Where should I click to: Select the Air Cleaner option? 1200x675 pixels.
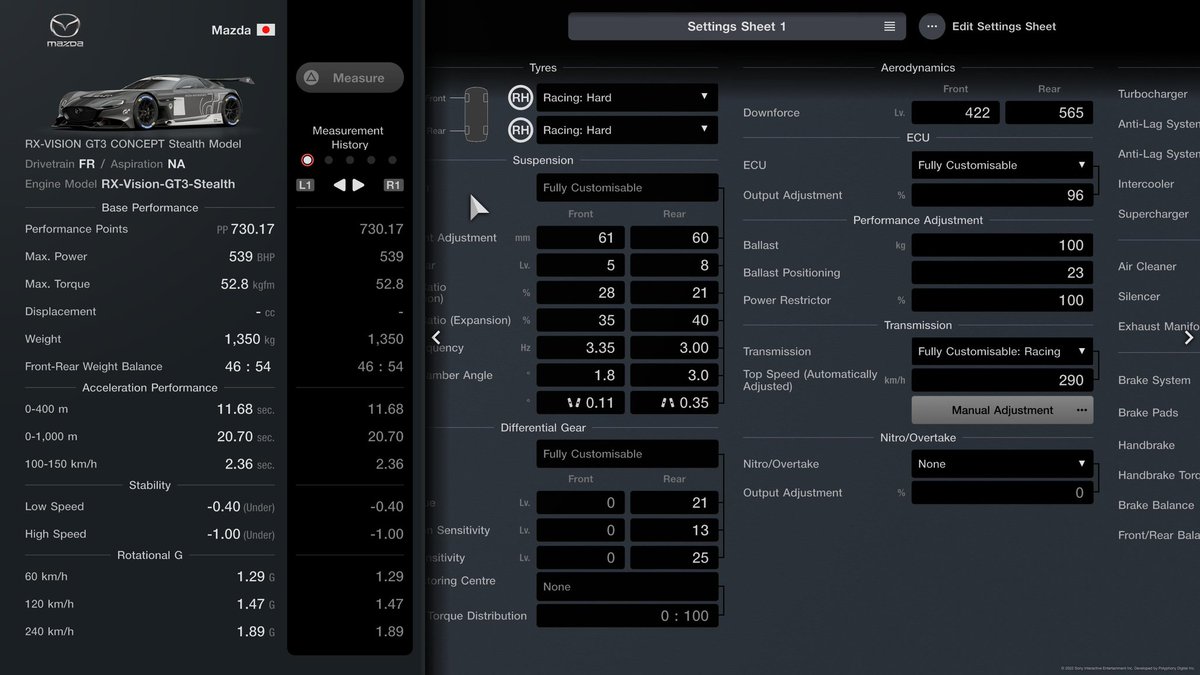click(1147, 267)
